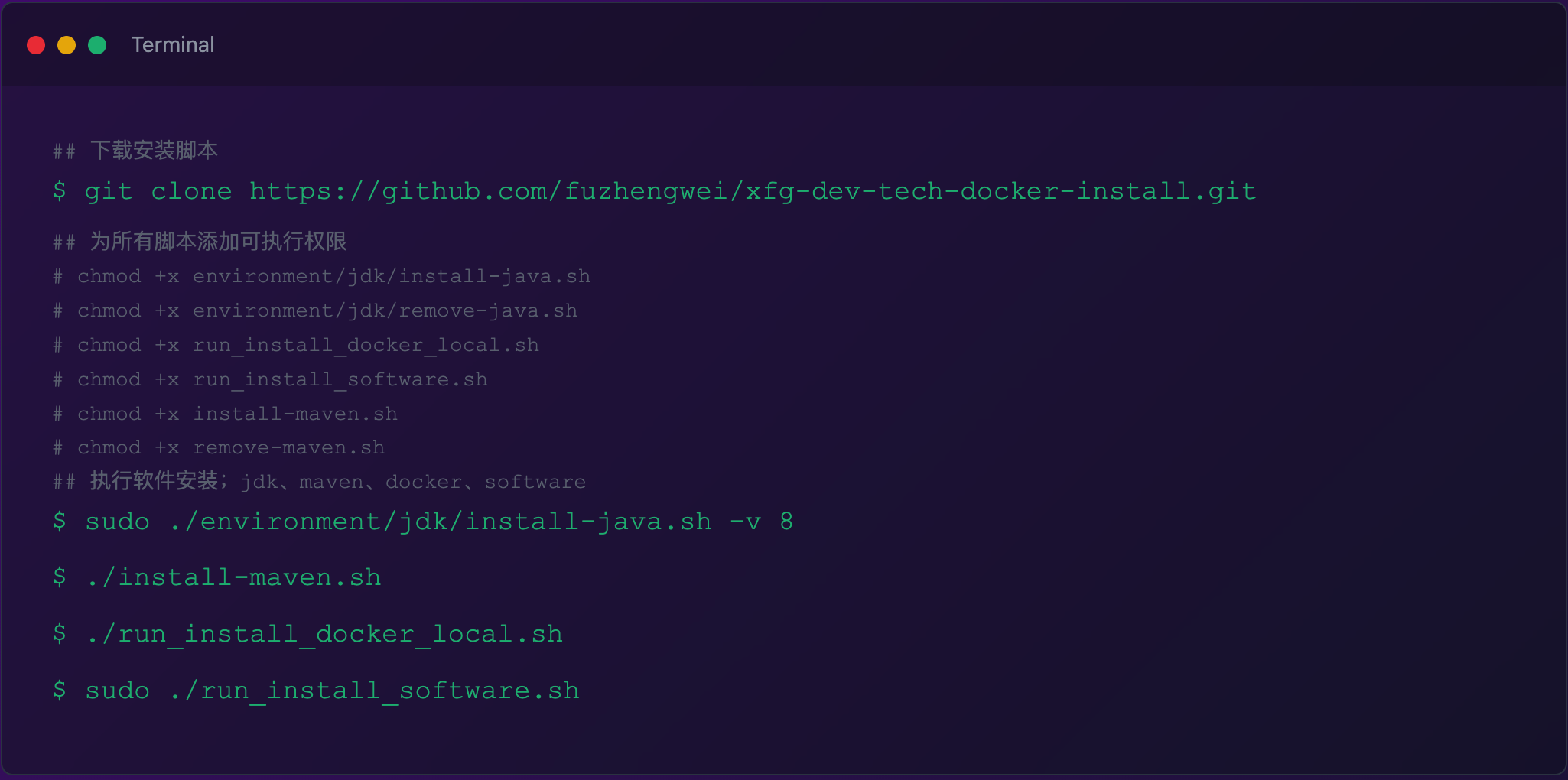This screenshot has height=780, width=1568.
Task: Click chmod +x run_install_docker_local.sh comment line
Action: tap(296, 345)
